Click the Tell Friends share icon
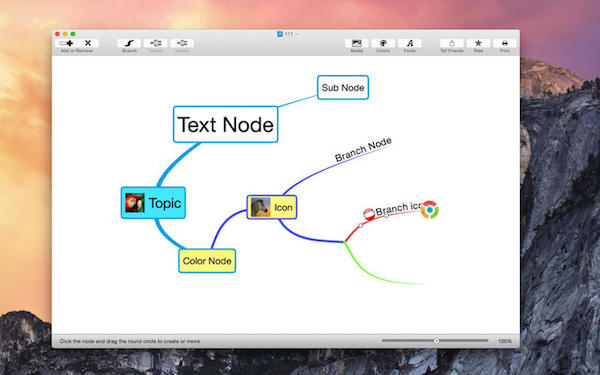600x375 pixels. [452, 43]
